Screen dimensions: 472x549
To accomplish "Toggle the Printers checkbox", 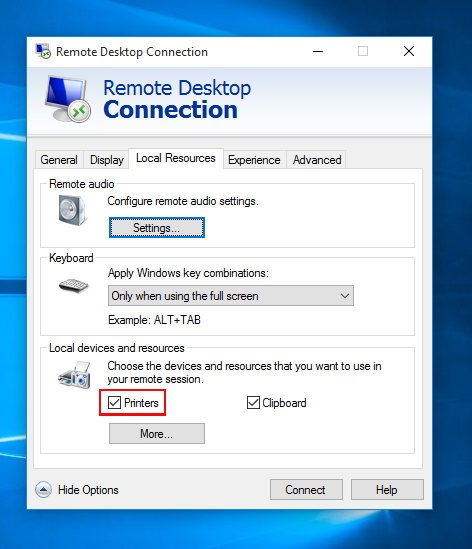I will click(114, 403).
